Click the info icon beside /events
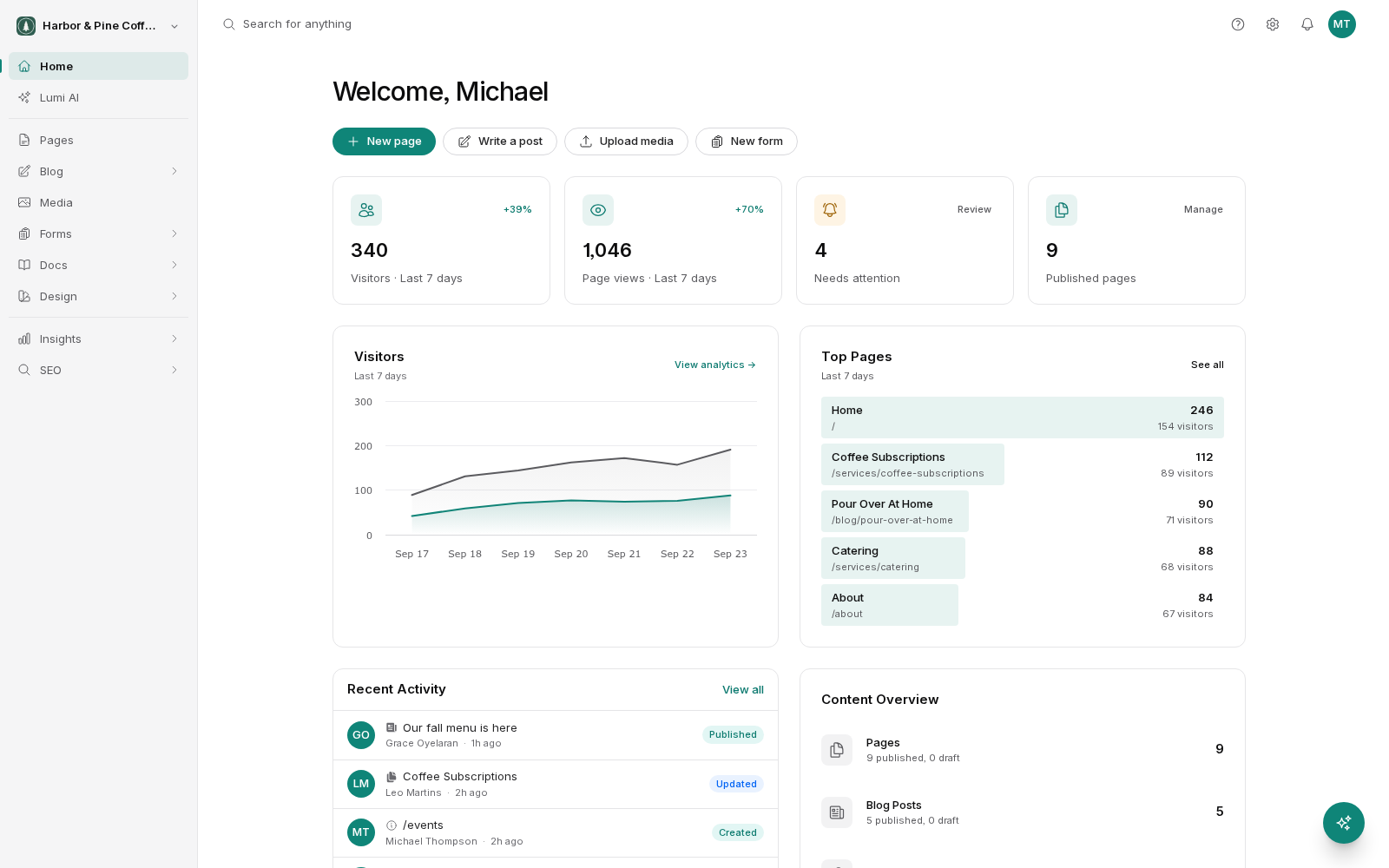1389x868 pixels. [392, 825]
